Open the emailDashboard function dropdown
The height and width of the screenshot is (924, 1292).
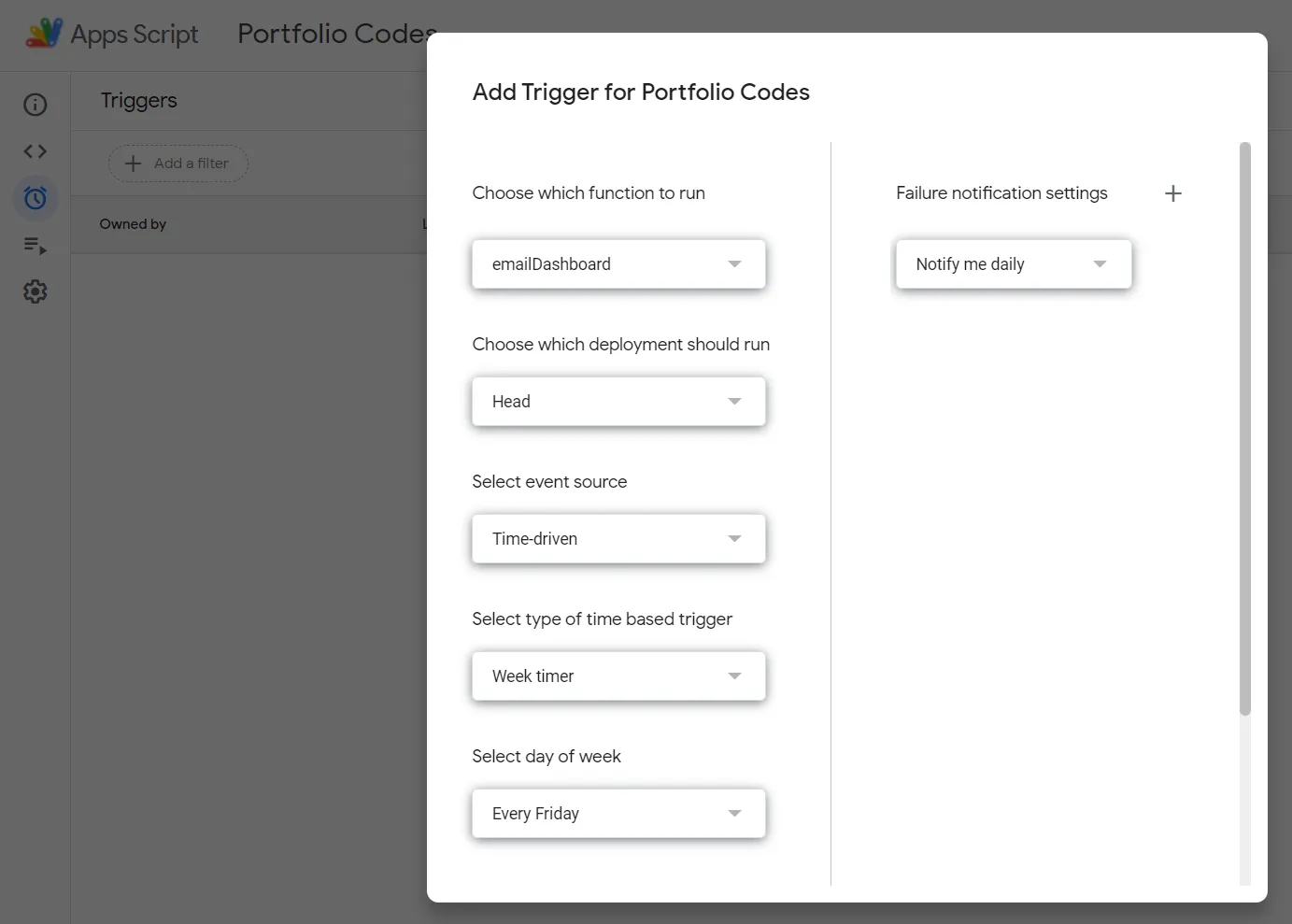pos(618,264)
